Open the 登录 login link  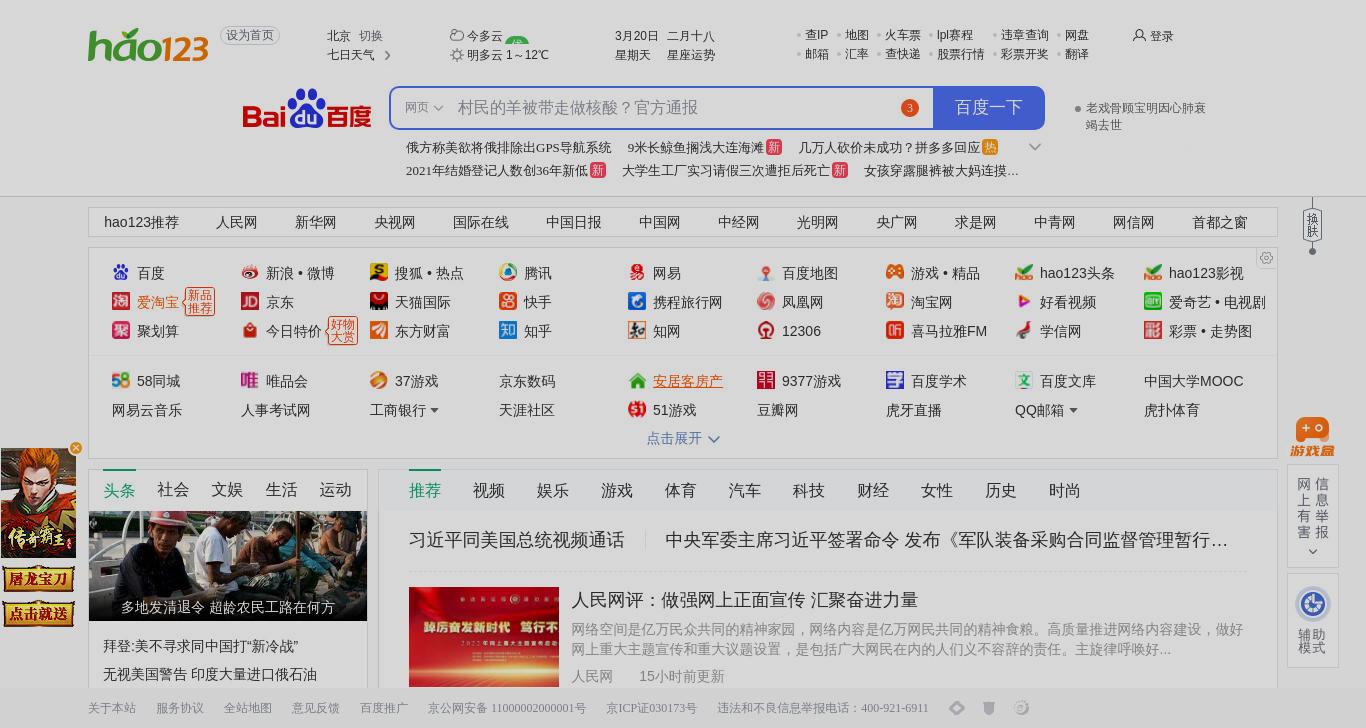point(1162,36)
